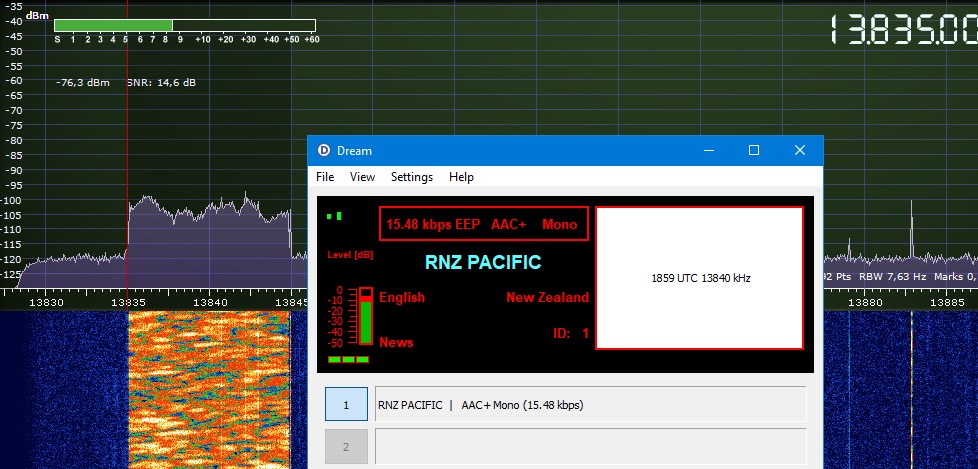
Task: Click the News program type label
Action: pos(396,342)
